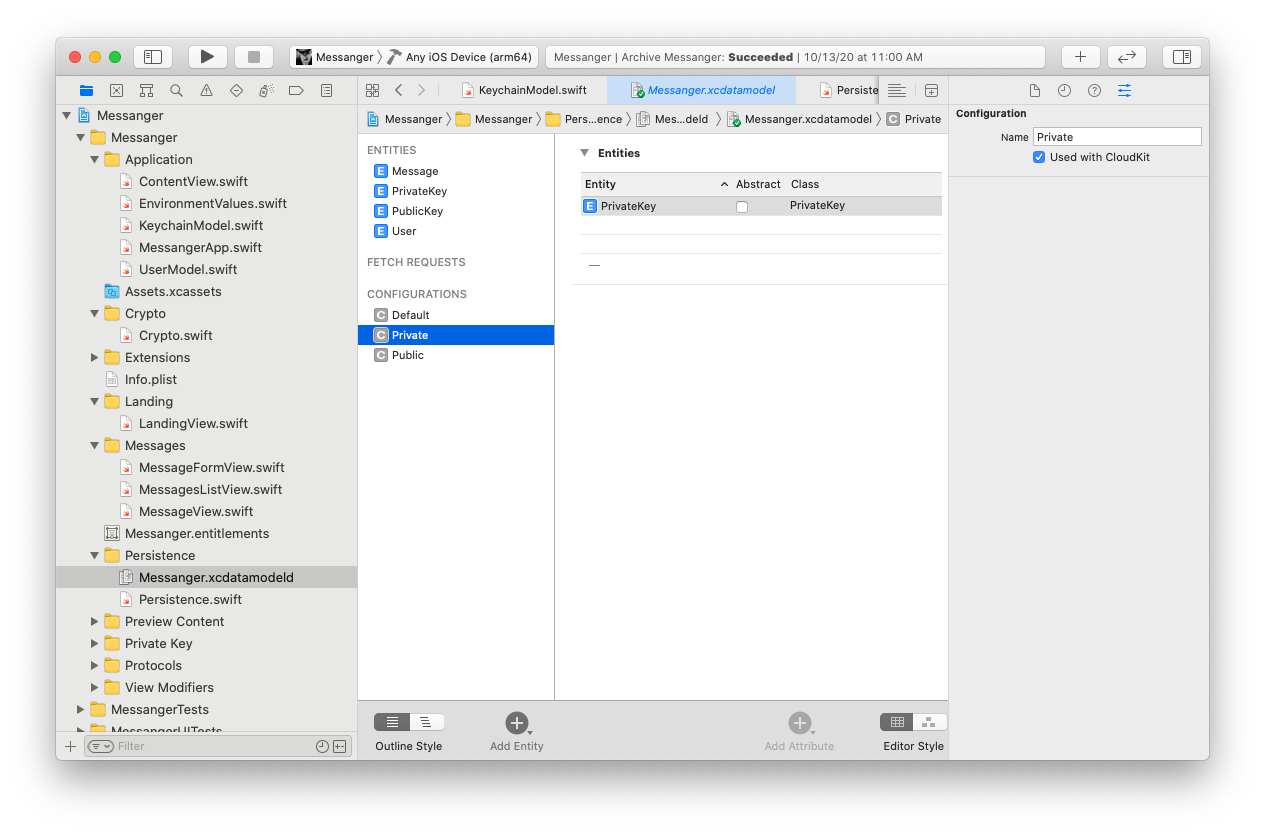Expand the Private Key folder
Screen dimensions: 1265x834
pos(95,643)
